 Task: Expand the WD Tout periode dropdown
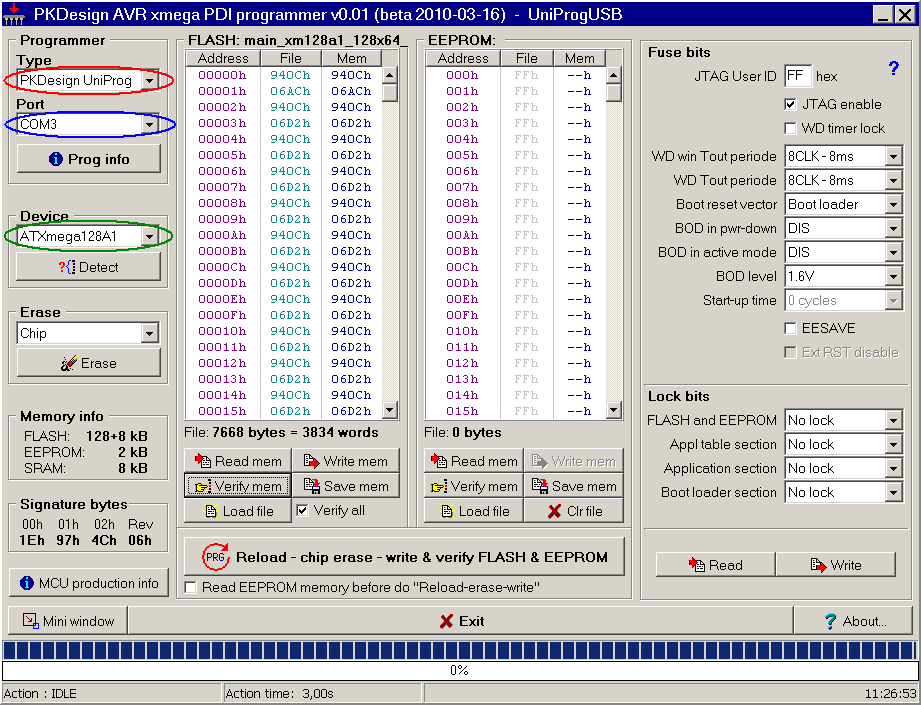(x=893, y=180)
